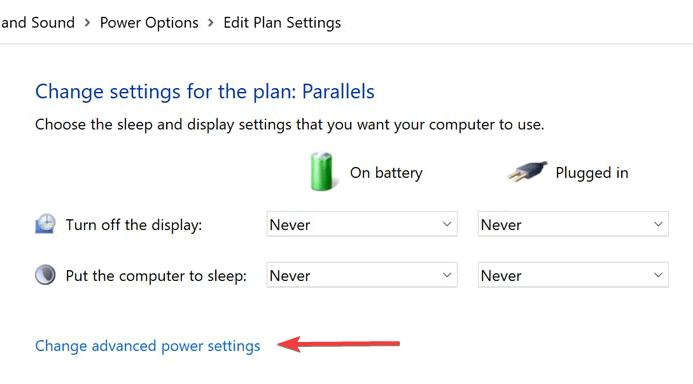Click the 'On battery' column label

(386, 173)
